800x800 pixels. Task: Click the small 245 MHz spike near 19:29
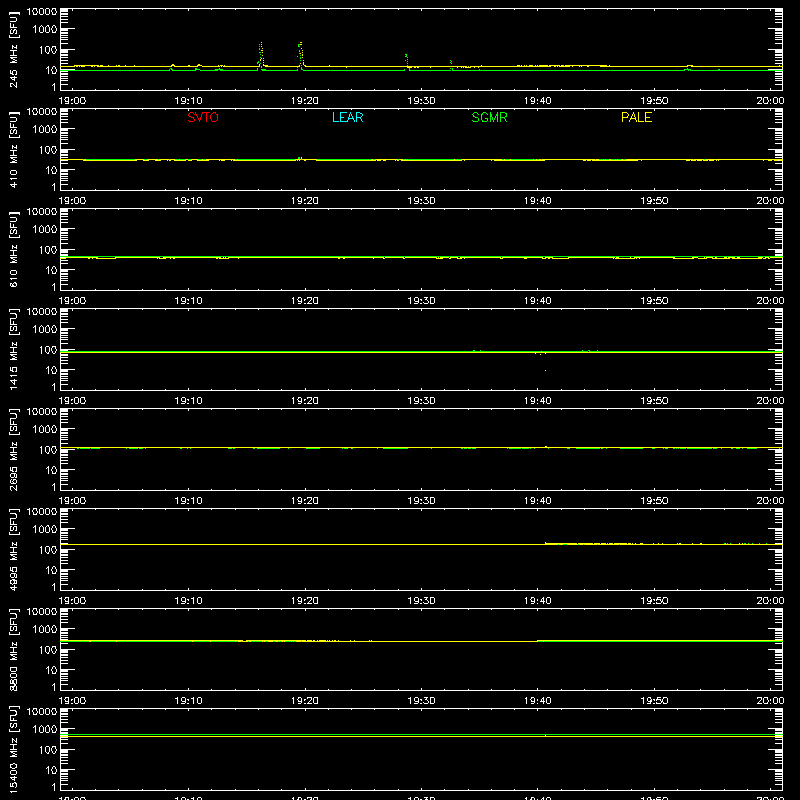point(407,60)
